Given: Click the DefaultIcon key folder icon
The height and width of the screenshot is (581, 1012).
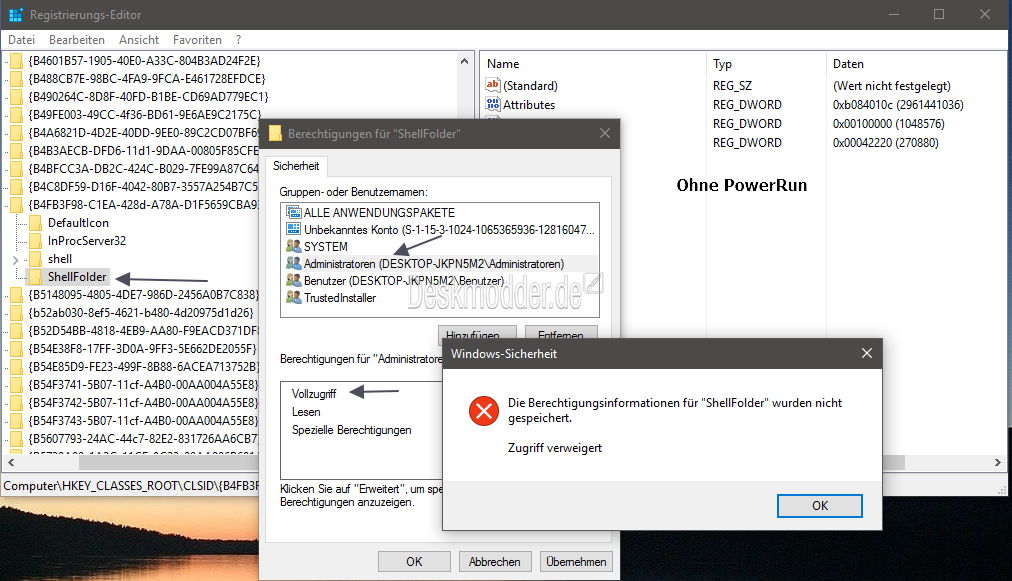Looking at the screenshot, I should (35, 223).
